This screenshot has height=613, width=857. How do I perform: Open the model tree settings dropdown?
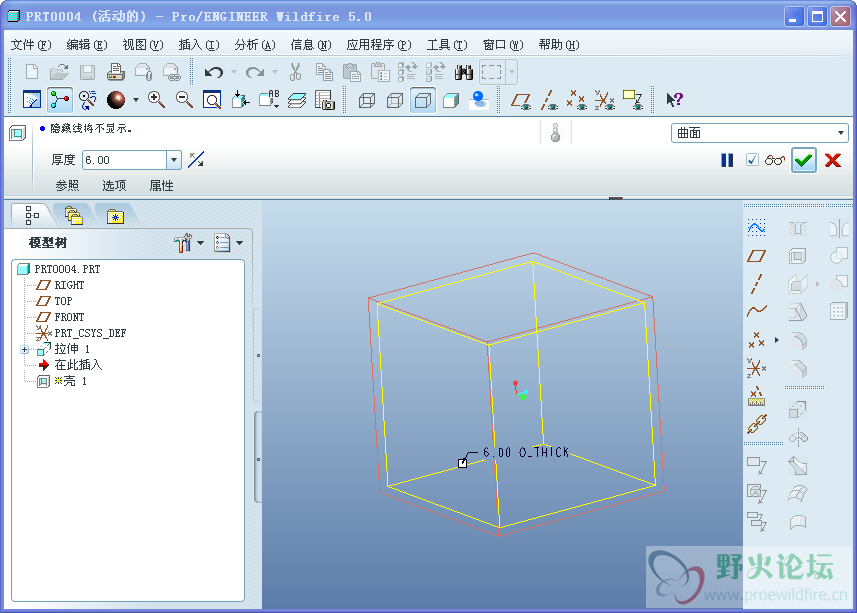[x=200, y=243]
